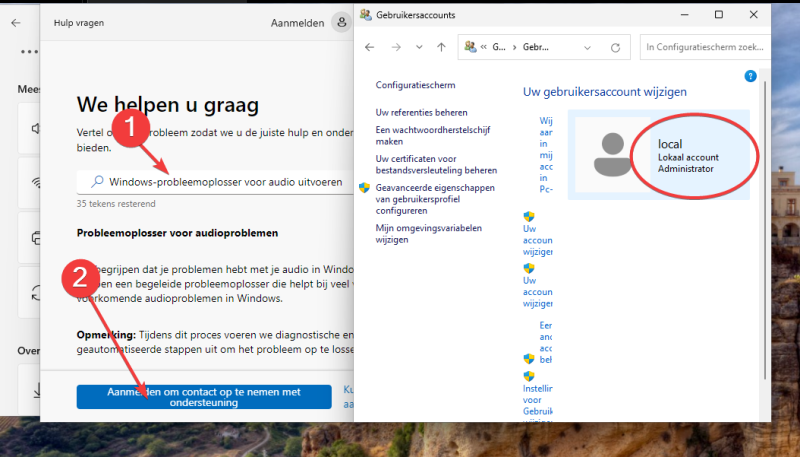The image size is (800, 457).
Task: Click the magnifier icon in help search
Action: click(97, 182)
